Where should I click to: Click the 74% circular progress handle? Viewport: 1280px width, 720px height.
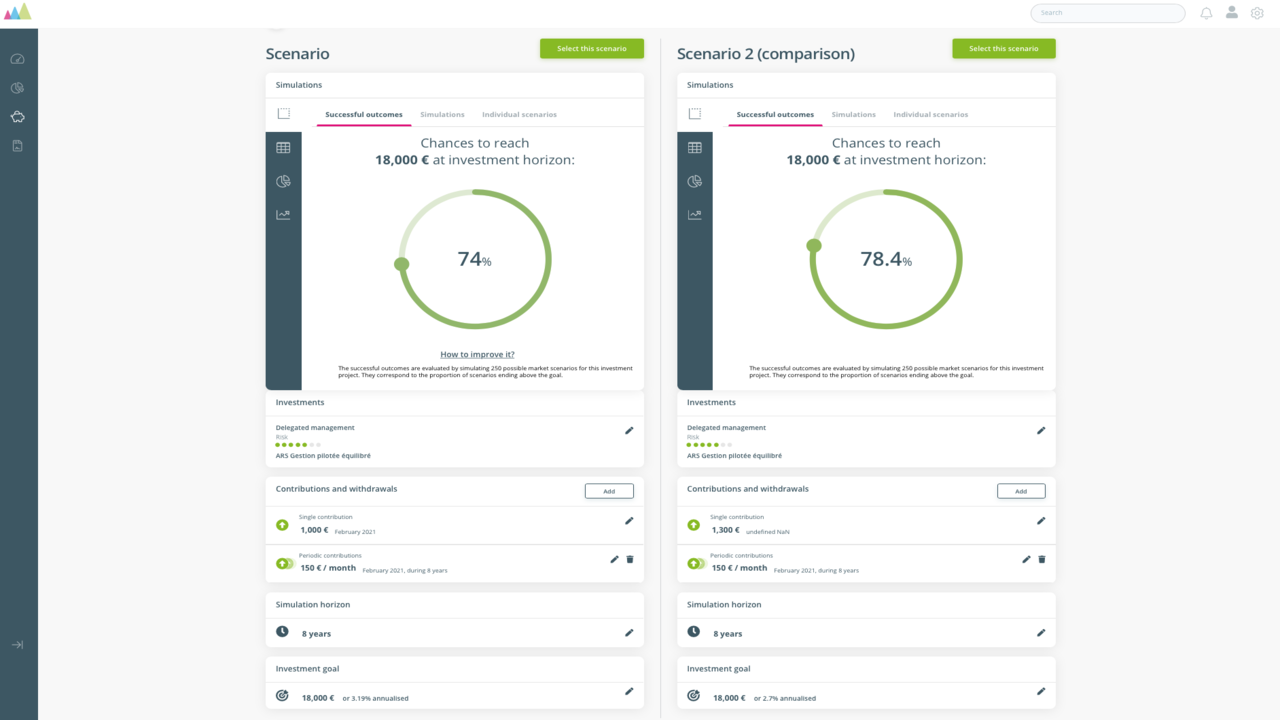(x=401, y=264)
